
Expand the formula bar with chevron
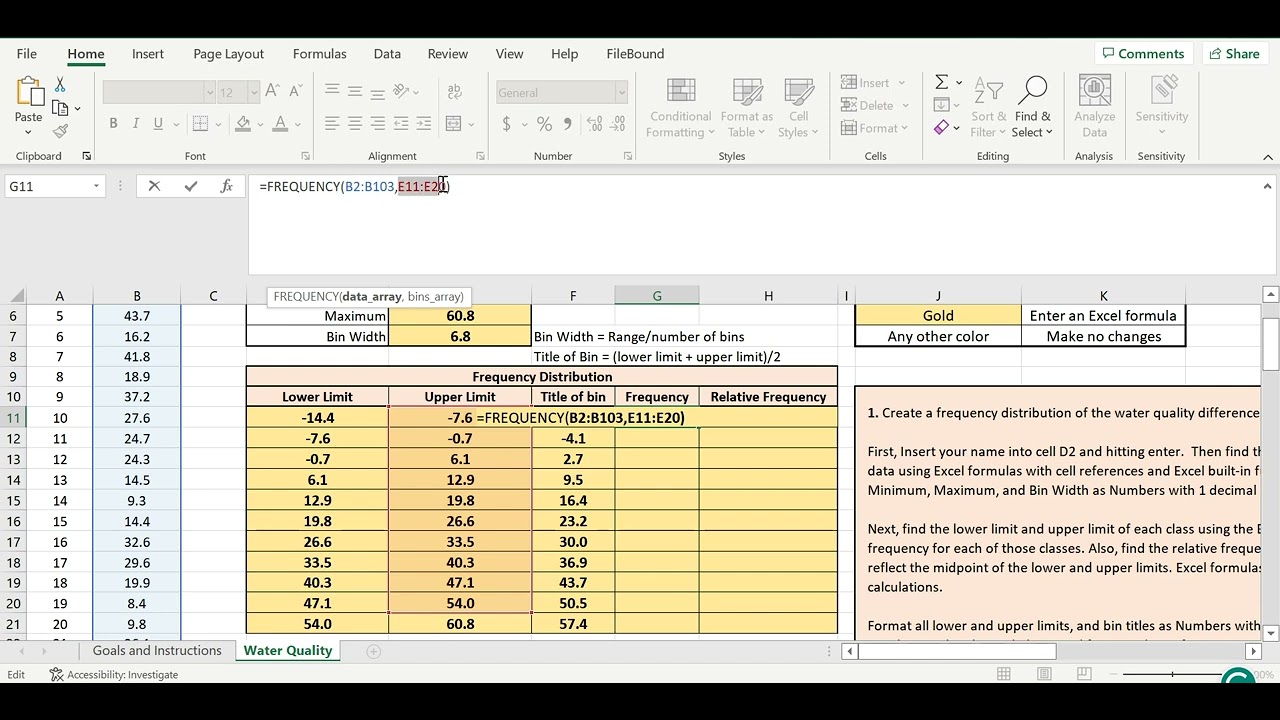(x=1267, y=186)
